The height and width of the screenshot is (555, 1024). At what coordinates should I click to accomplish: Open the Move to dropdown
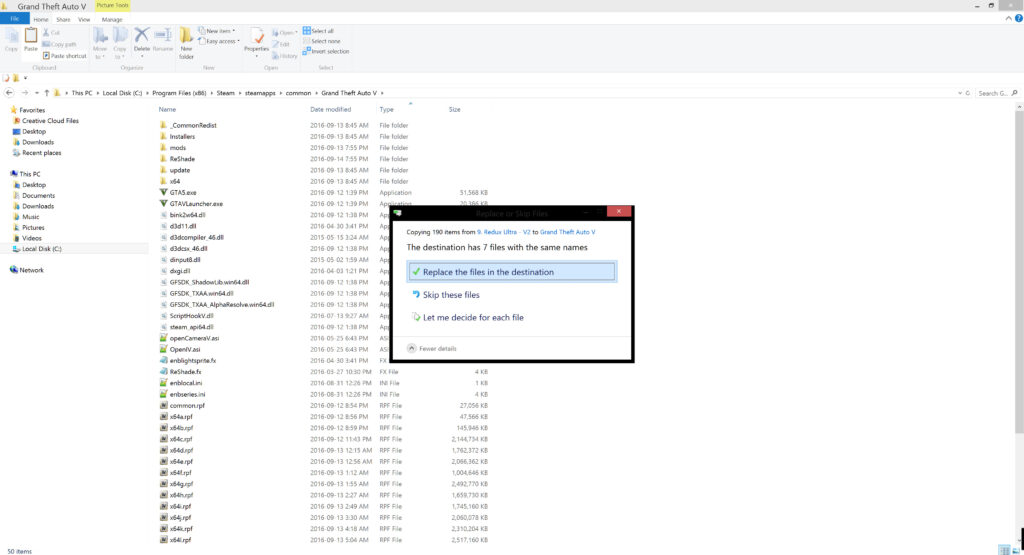(99, 44)
